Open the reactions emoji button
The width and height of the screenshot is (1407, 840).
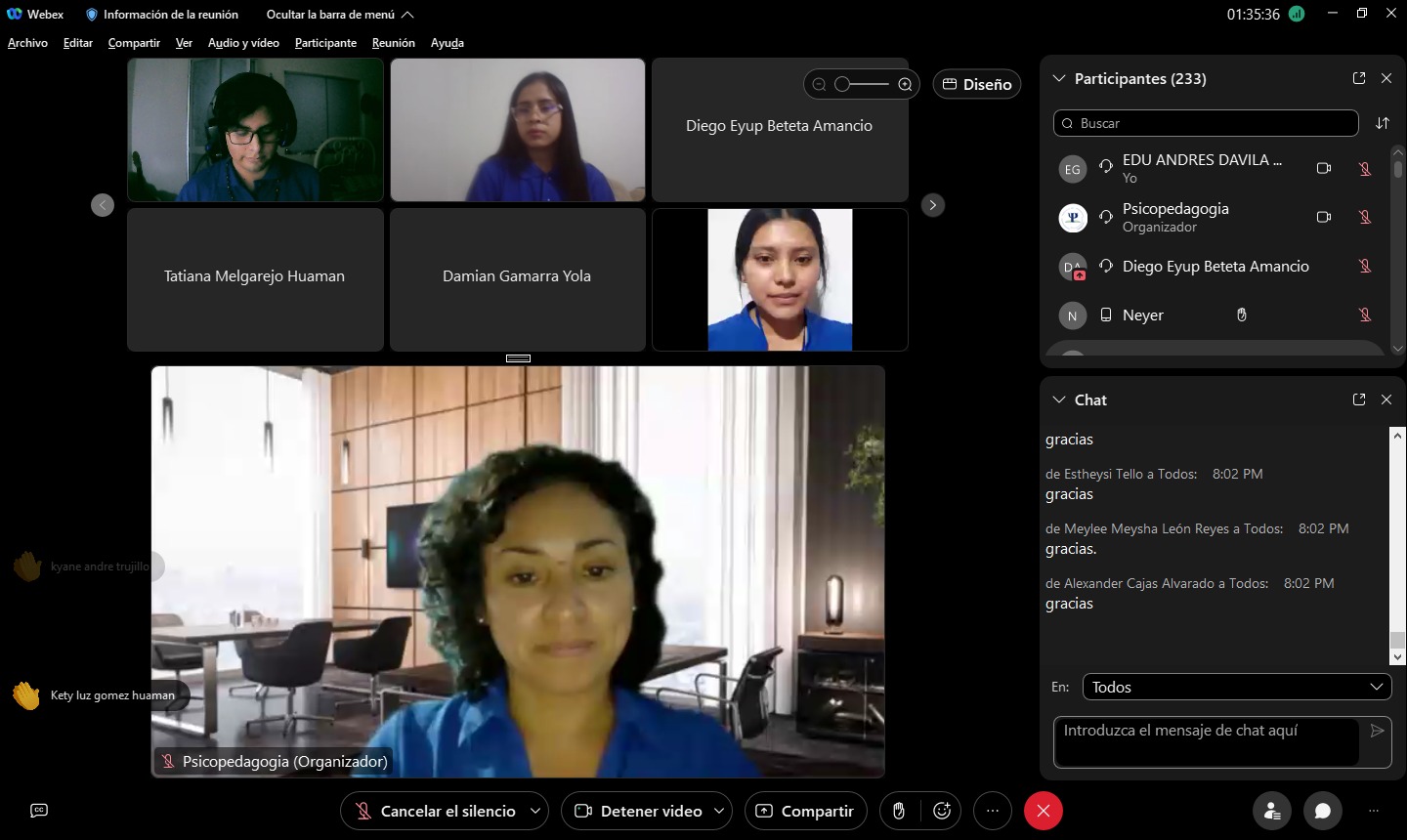942,811
